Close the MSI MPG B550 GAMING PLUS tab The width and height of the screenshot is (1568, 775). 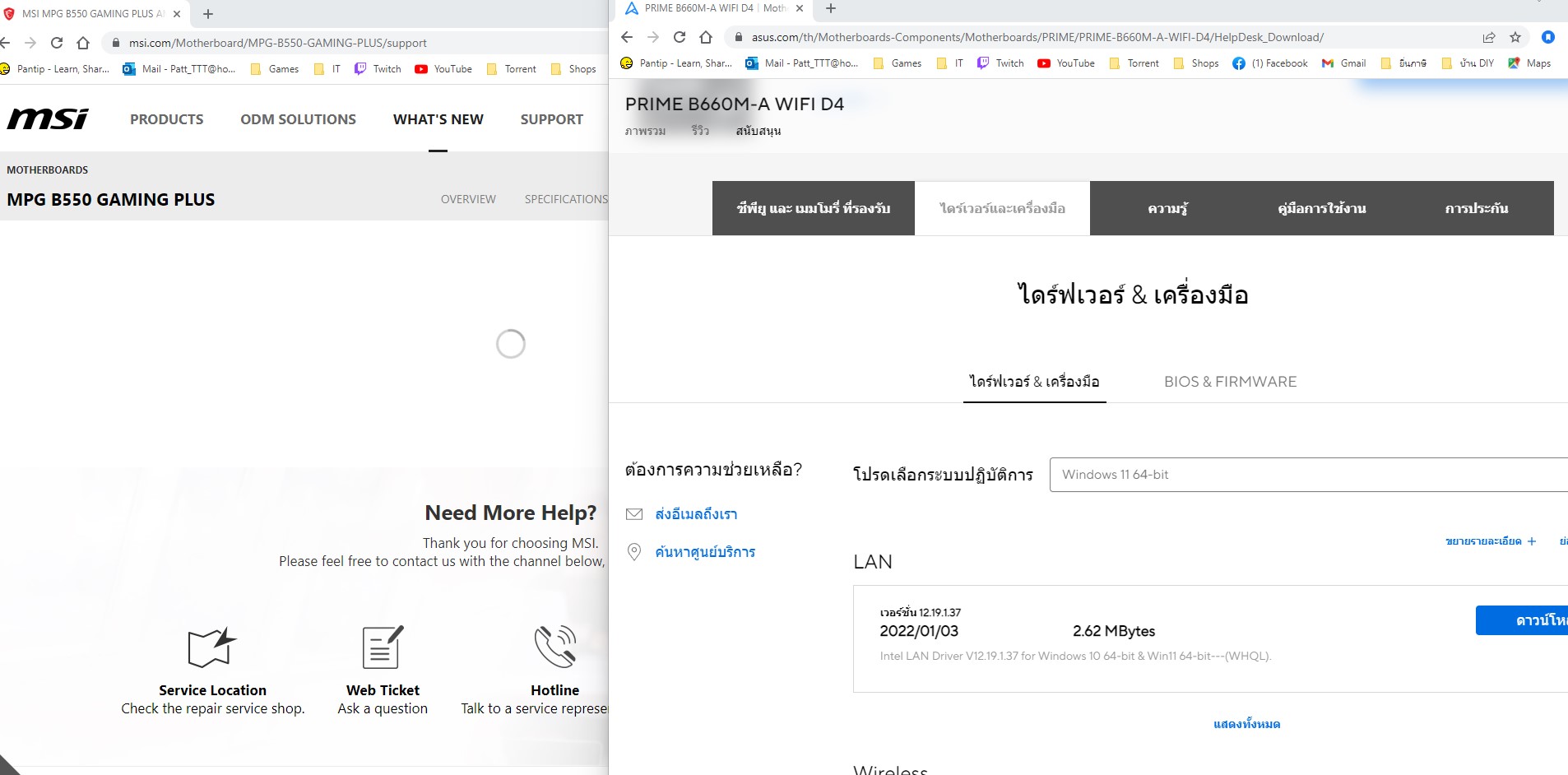(x=177, y=14)
